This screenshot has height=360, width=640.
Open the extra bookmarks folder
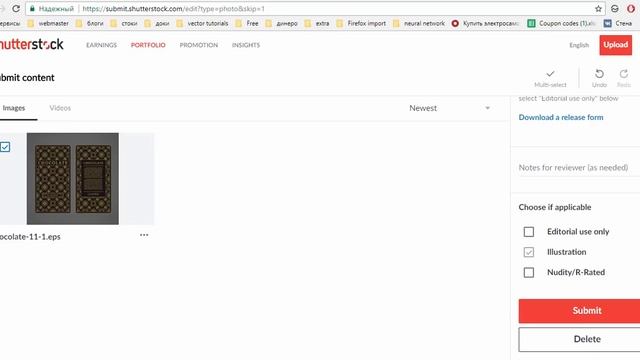(317, 23)
